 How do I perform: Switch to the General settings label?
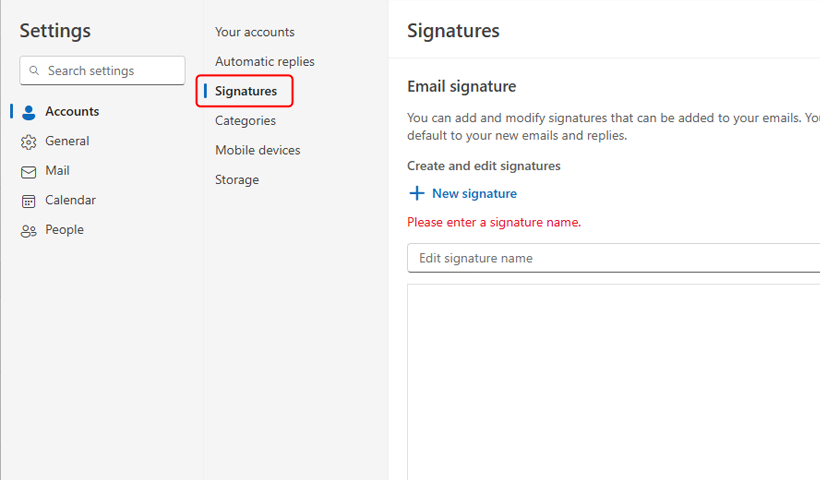(67, 141)
